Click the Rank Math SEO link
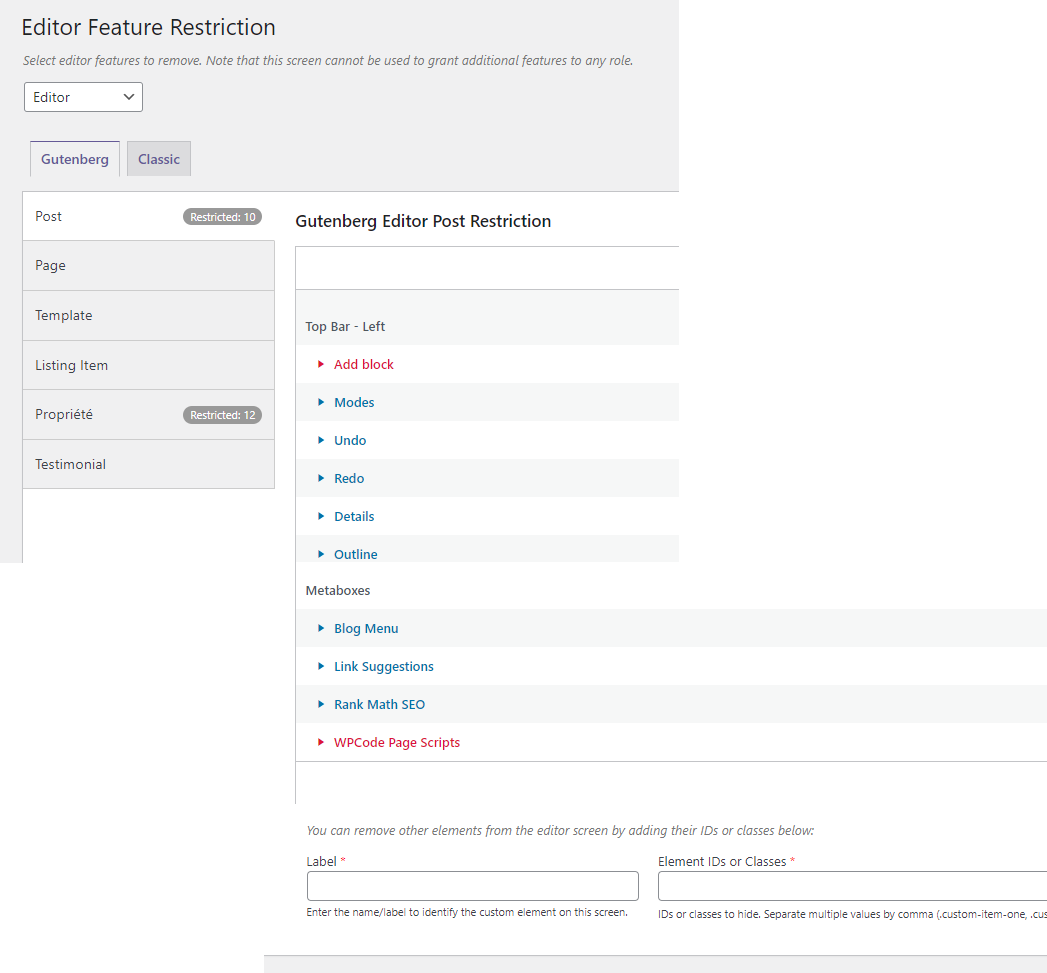1047x973 pixels. pos(379,705)
